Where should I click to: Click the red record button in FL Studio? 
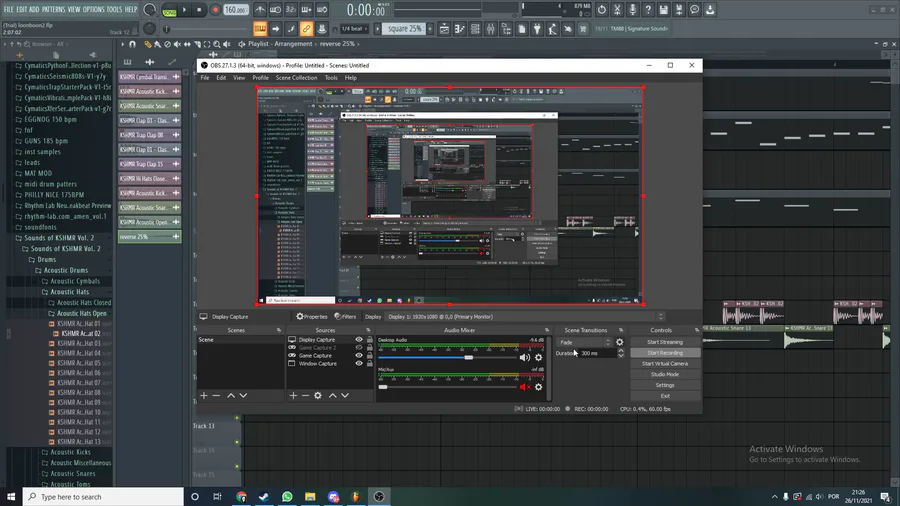(215, 10)
